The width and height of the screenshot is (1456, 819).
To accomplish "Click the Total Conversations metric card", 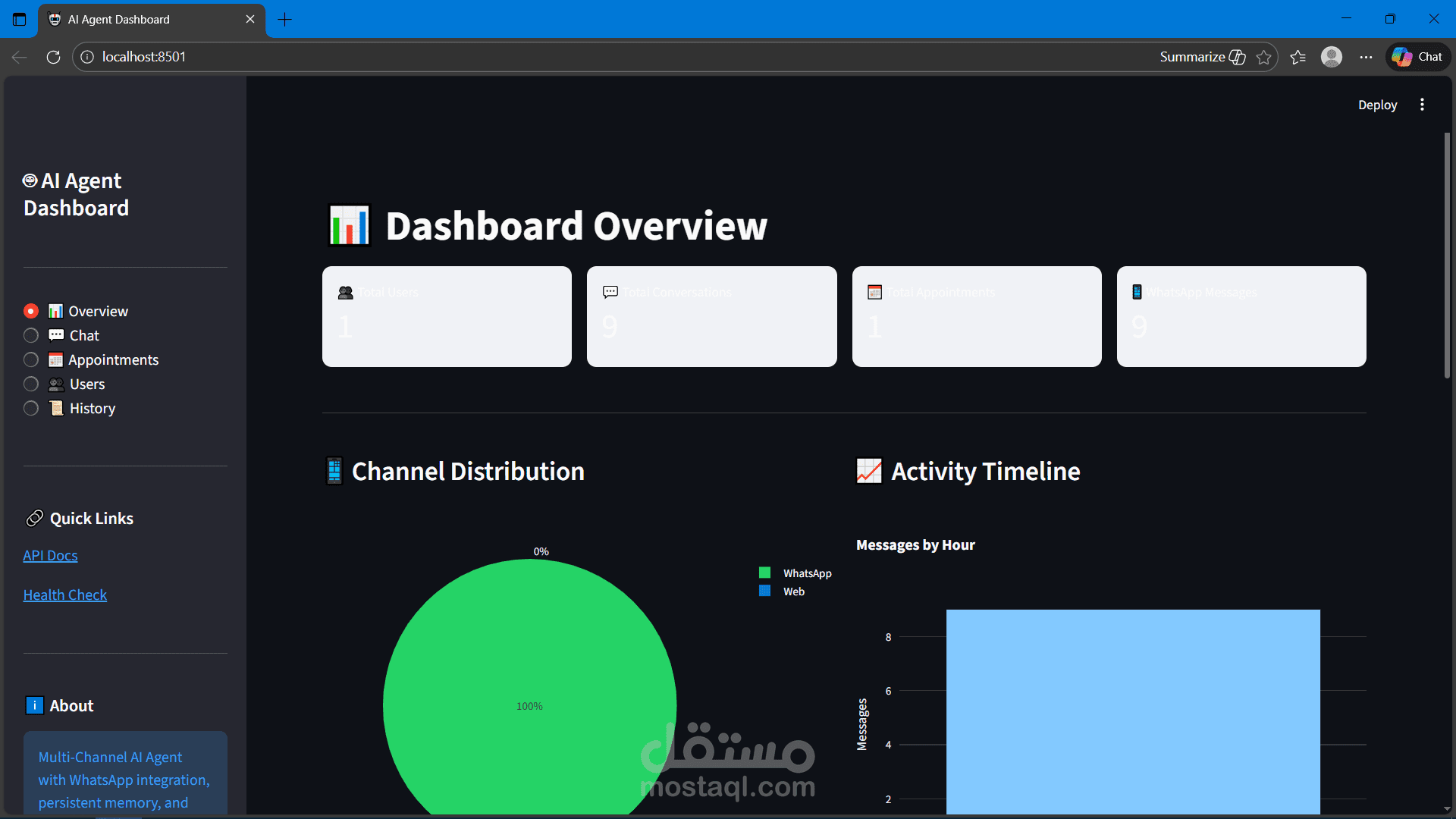I will 712,316.
